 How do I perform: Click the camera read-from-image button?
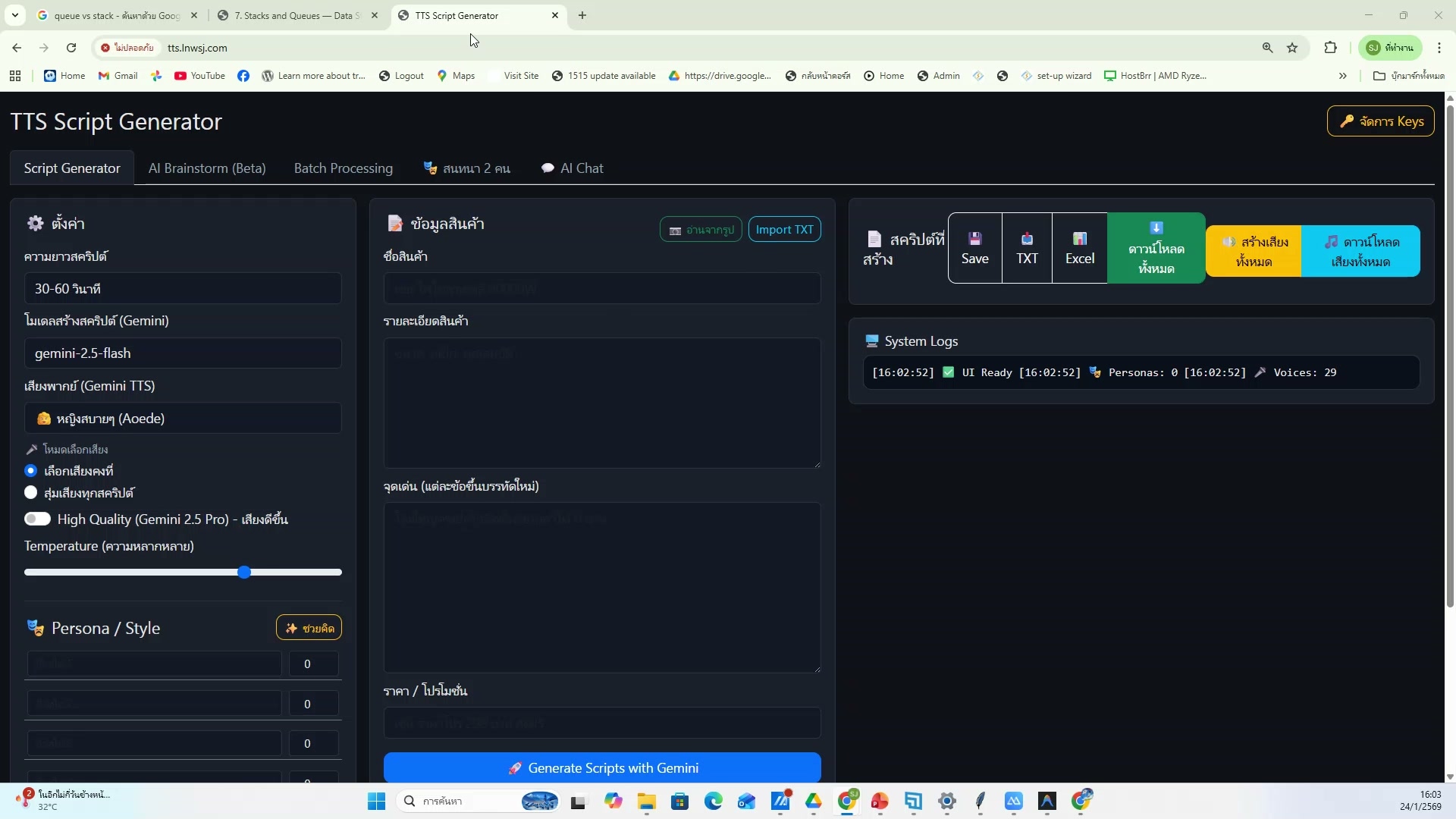click(x=700, y=230)
